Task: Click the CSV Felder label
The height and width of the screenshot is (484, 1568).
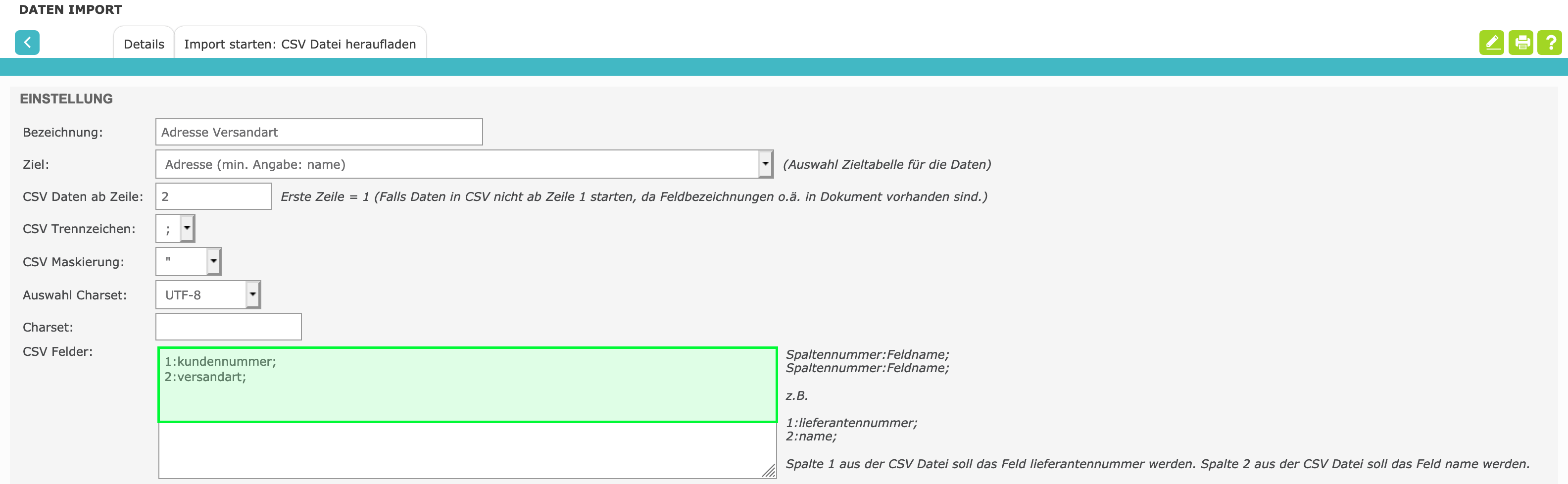Action: (58, 352)
